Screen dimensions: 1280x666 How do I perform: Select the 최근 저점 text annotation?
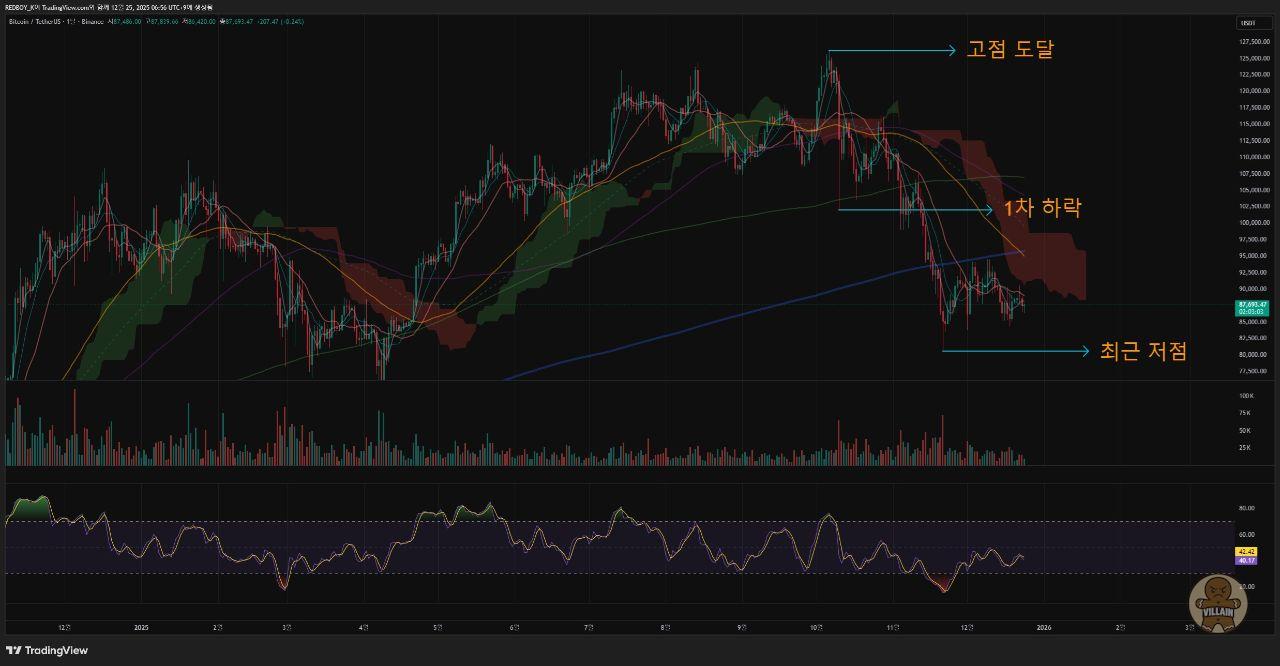click(x=1143, y=351)
